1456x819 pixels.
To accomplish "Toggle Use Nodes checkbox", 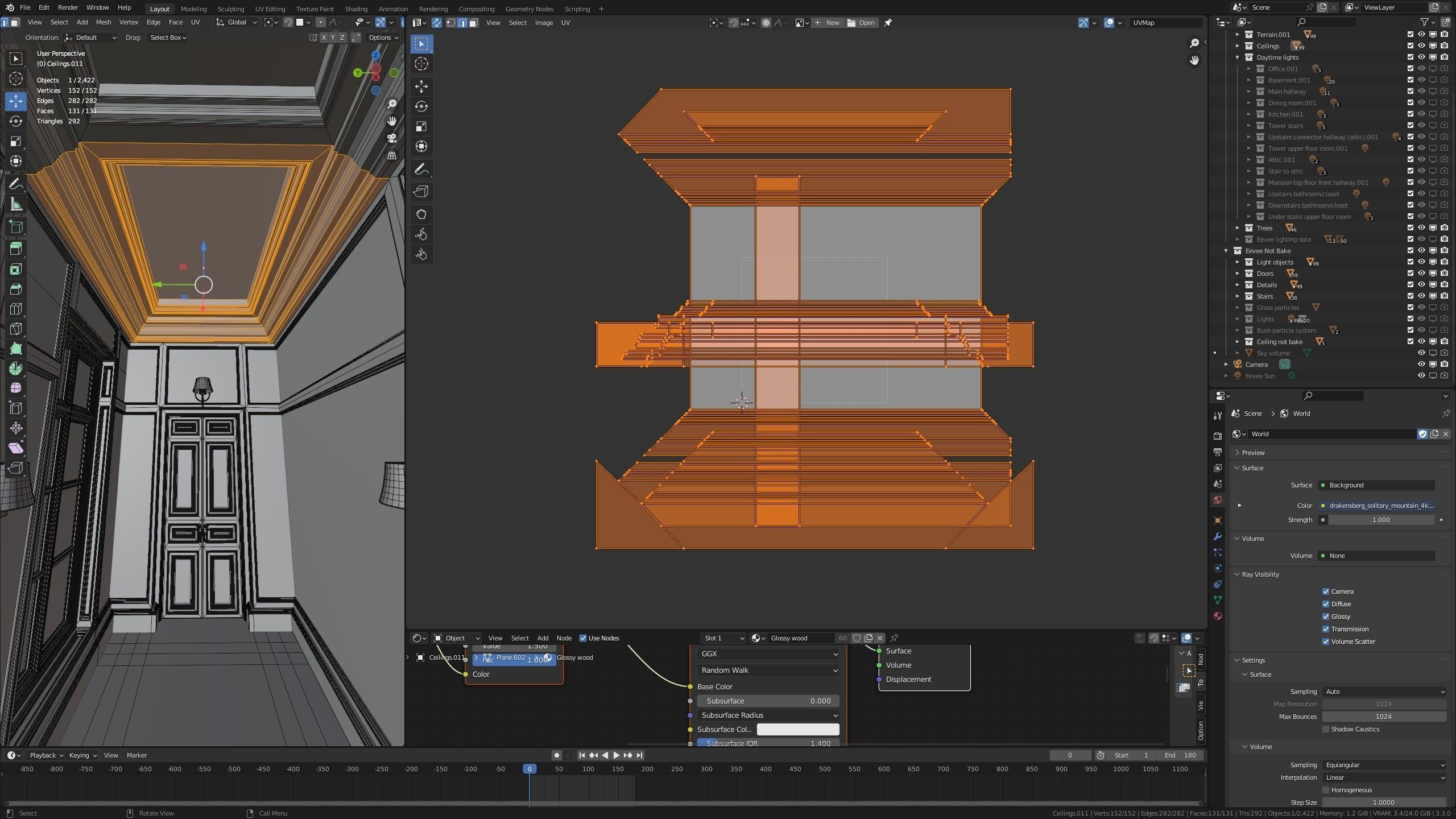I will pos(582,638).
